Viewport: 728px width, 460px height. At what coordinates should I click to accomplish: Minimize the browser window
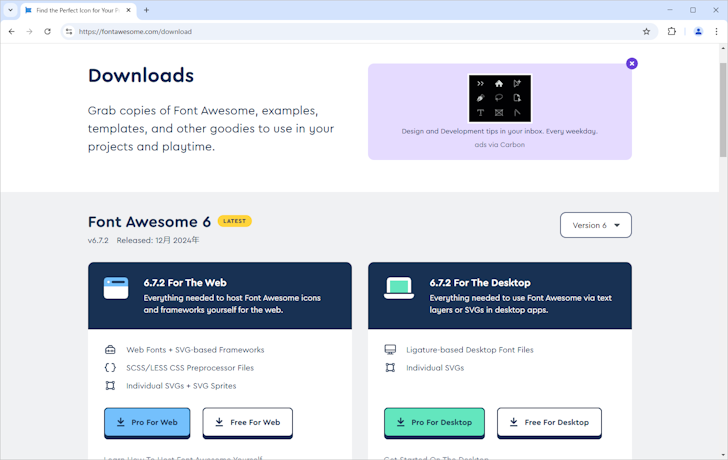click(x=670, y=10)
